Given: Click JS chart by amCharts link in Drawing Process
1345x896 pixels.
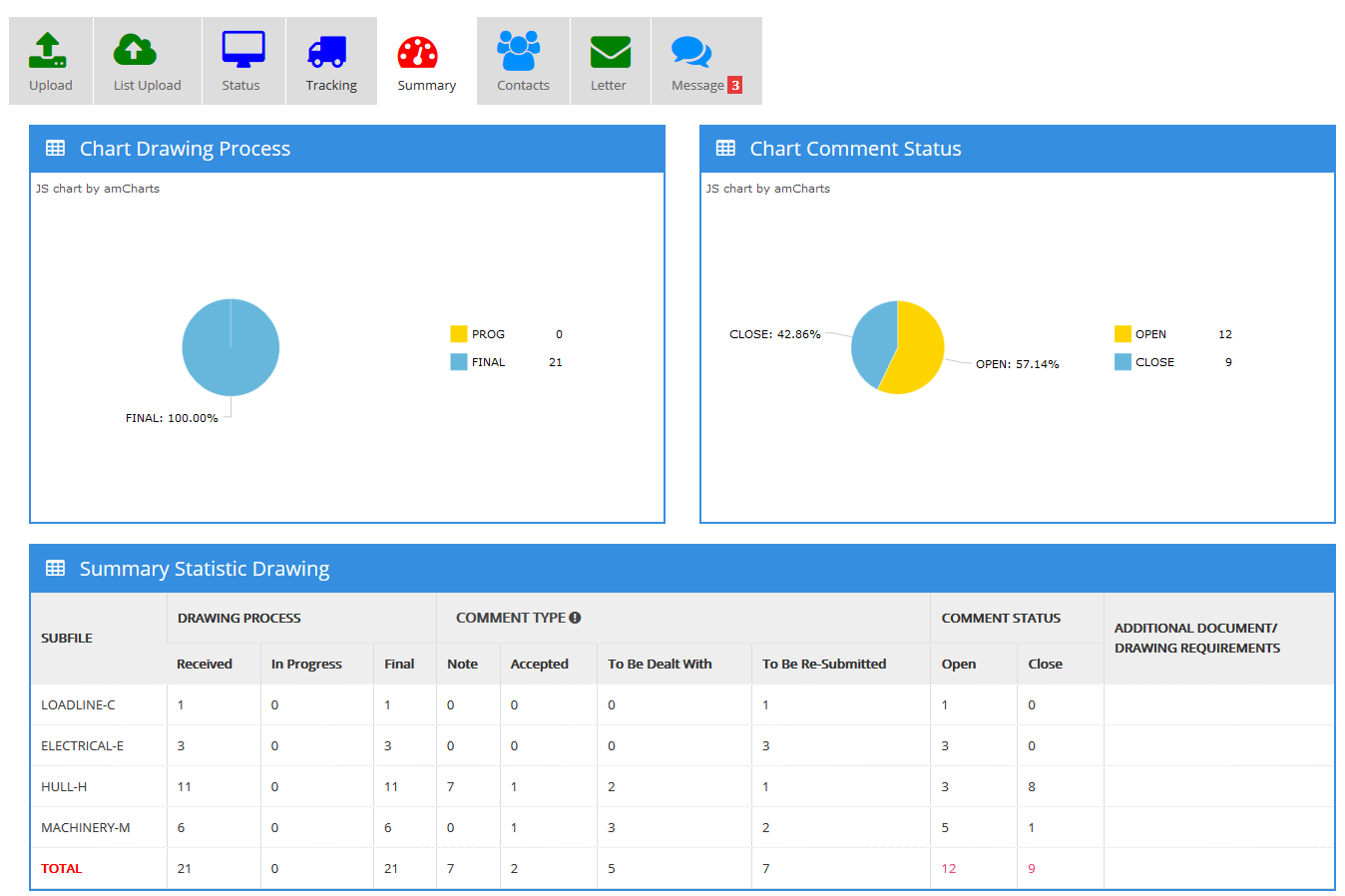Looking at the screenshot, I should (98, 189).
